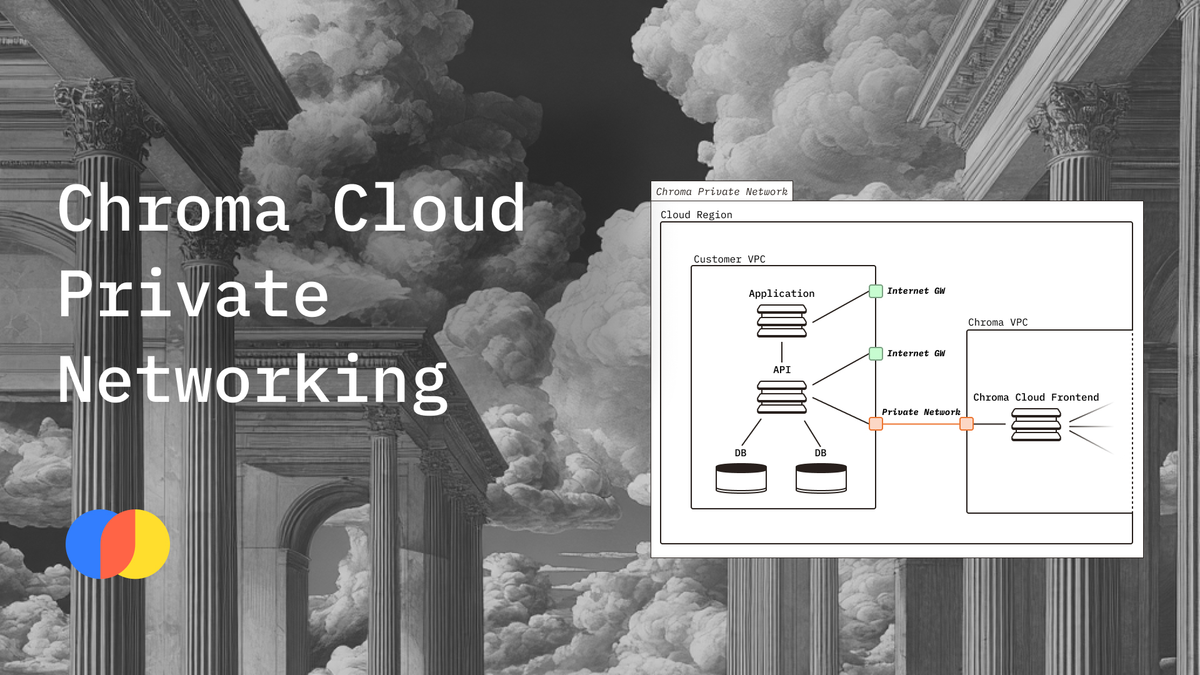The image size is (1200, 675).
Task: Click the Customer VPC label
Action: point(730,259)
